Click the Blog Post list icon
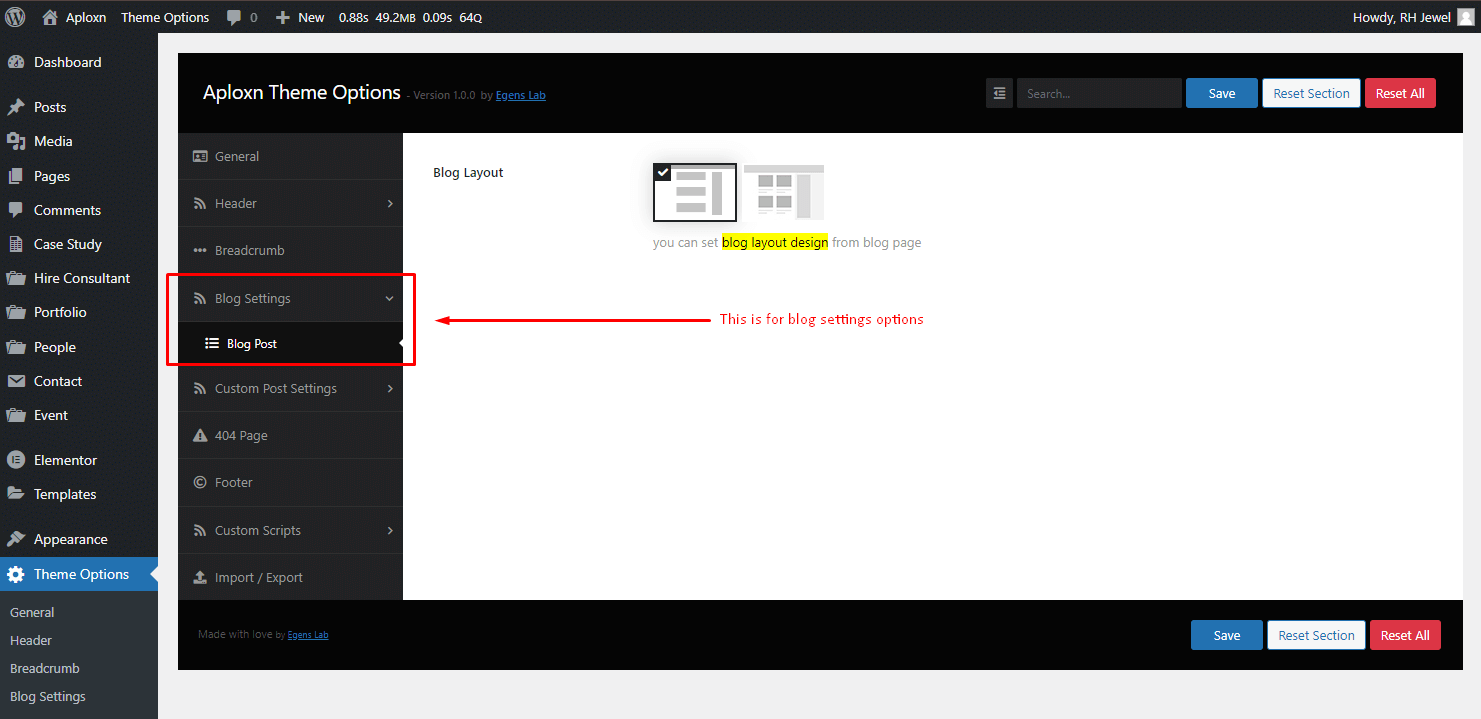 (212, 343)
